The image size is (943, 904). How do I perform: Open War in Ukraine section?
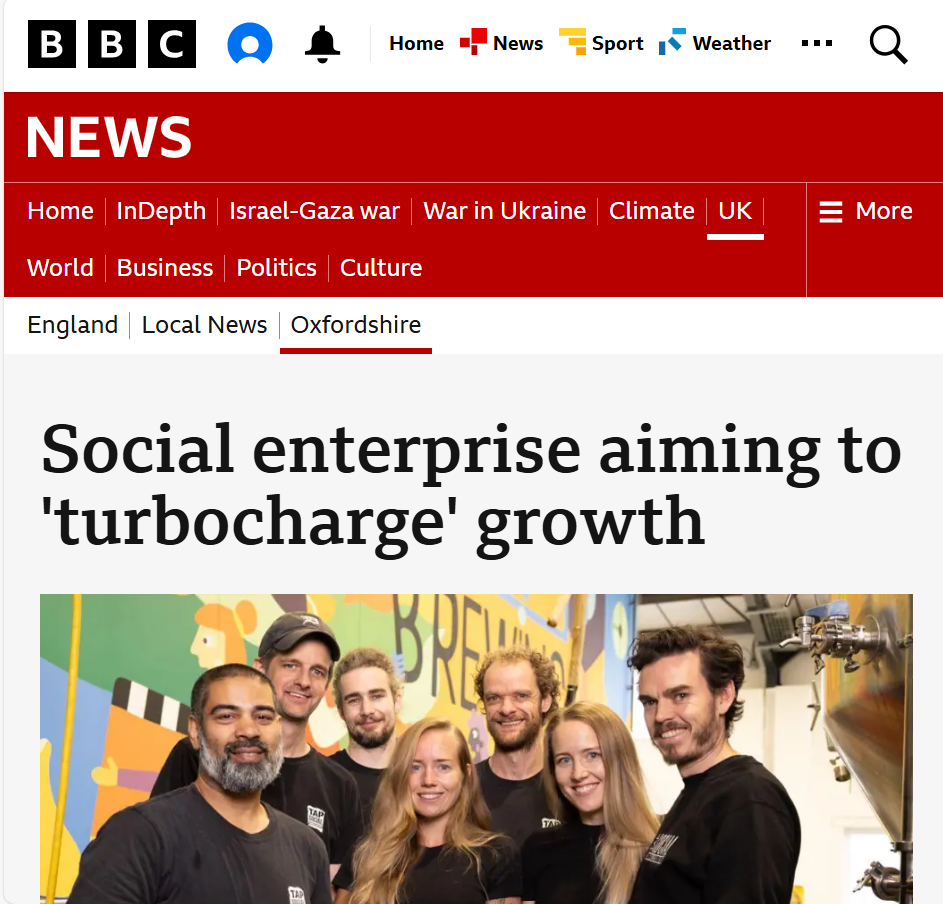click(505, 211)
